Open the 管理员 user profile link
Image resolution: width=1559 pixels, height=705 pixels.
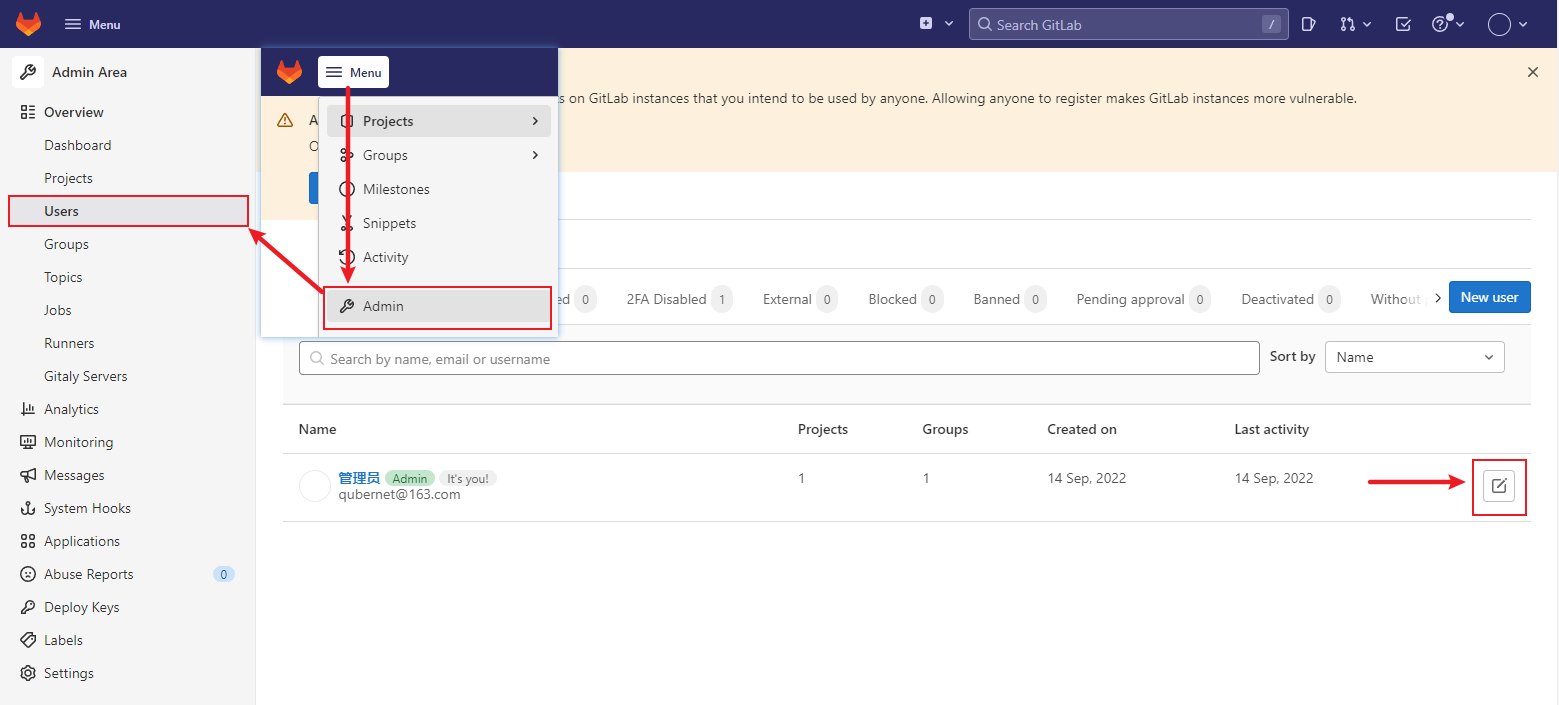coord(358,478)
